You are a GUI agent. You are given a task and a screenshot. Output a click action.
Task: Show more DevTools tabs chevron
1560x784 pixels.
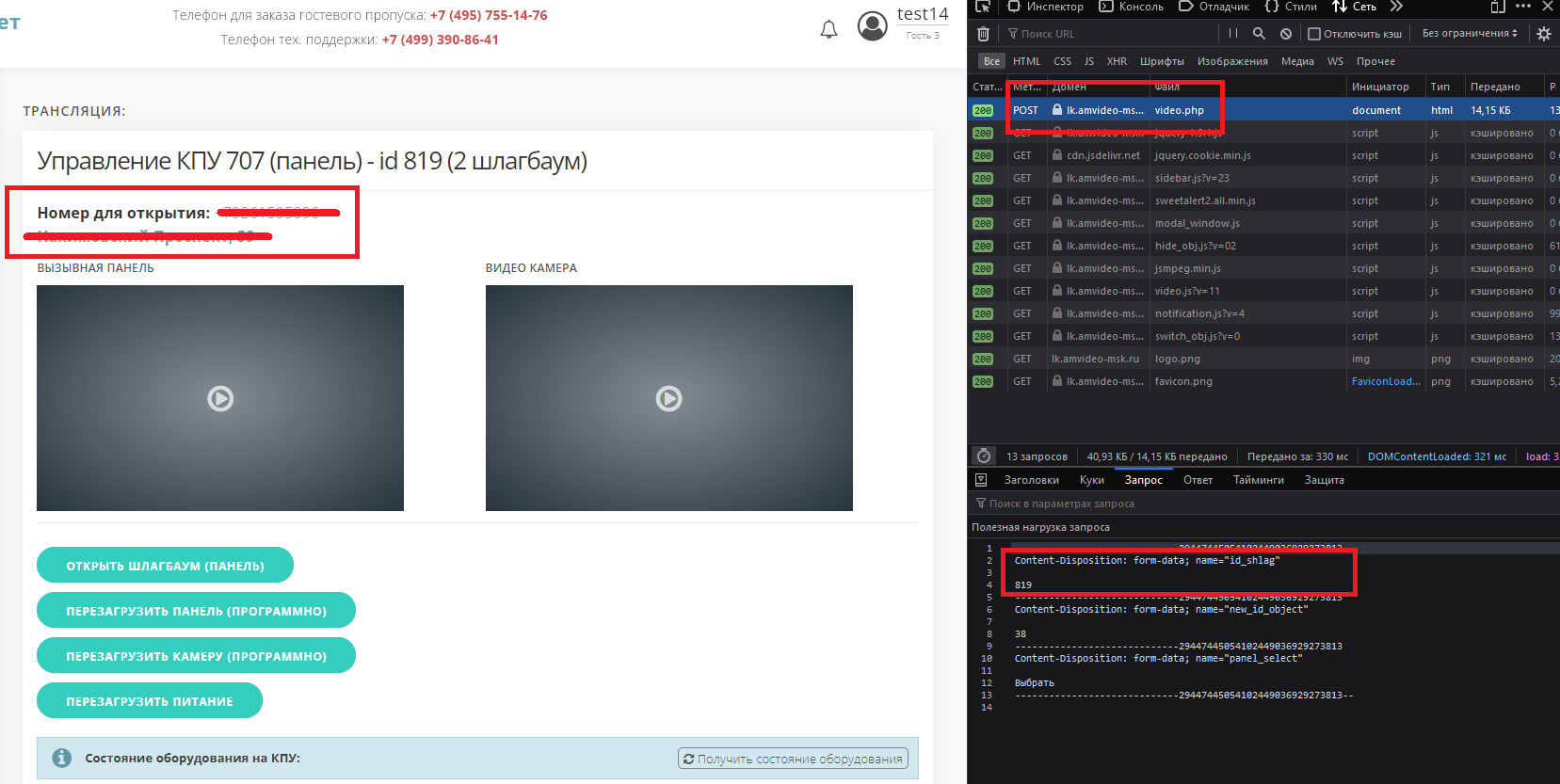tap(1396, 7)
